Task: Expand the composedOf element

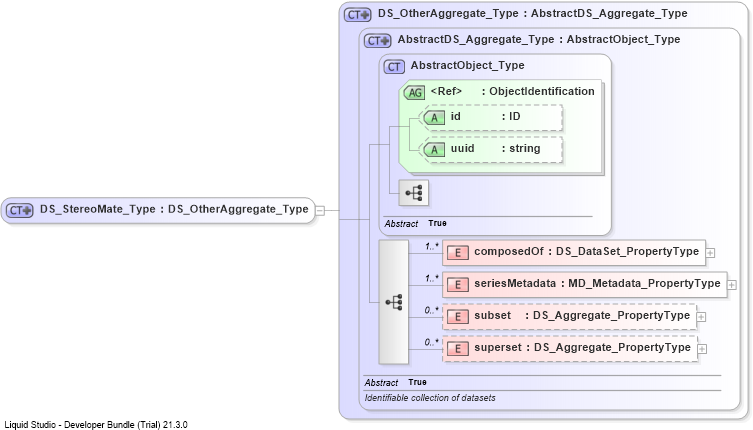Action: (710, 253)
